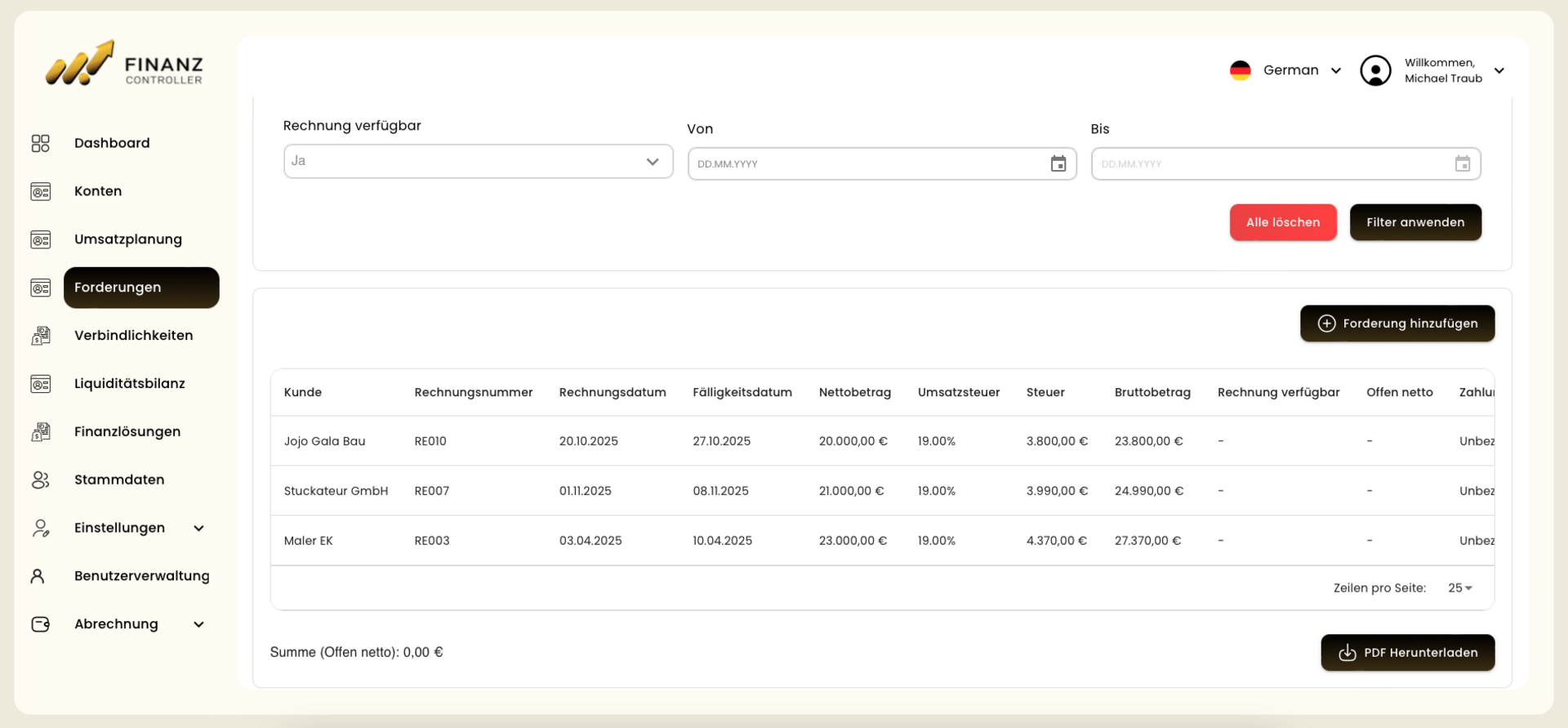1568x728 pixels.
Task: Click the Von date input field
Action: coord(866,164)
